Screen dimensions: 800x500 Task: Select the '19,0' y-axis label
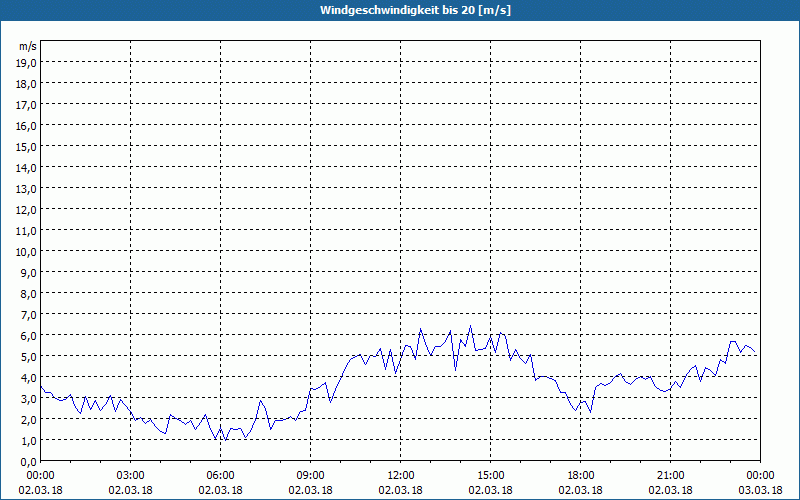(x=27, y=63)
